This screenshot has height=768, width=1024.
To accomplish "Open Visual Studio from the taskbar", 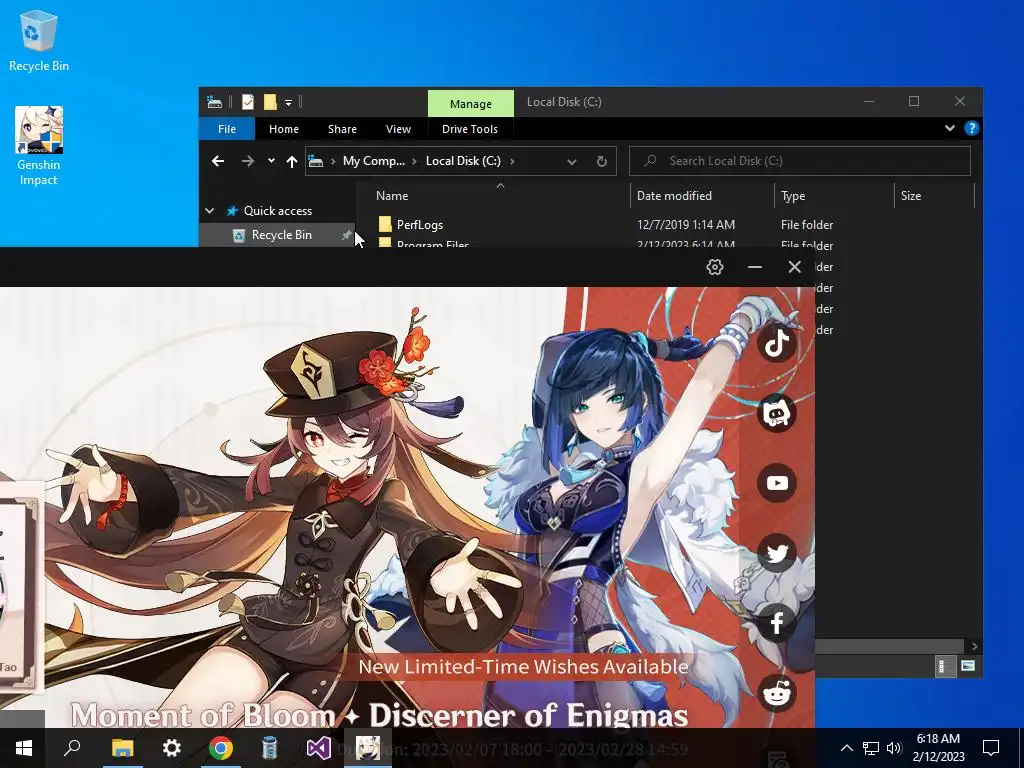I will coord(319,748).
